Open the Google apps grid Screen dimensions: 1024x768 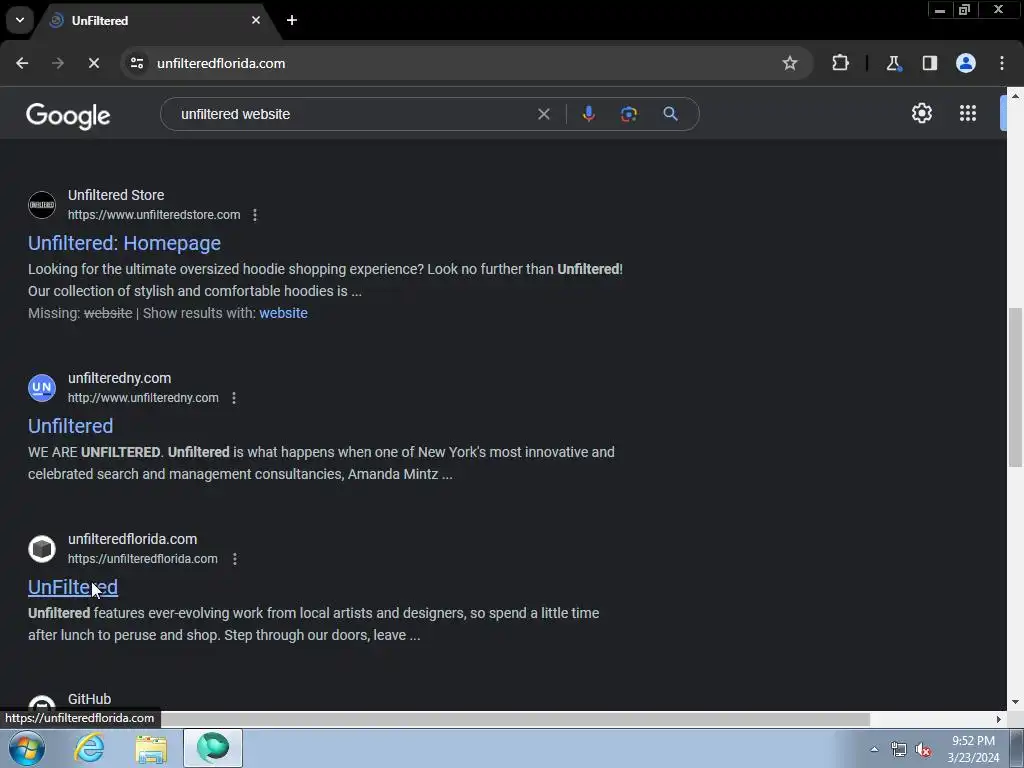[968, 113]
